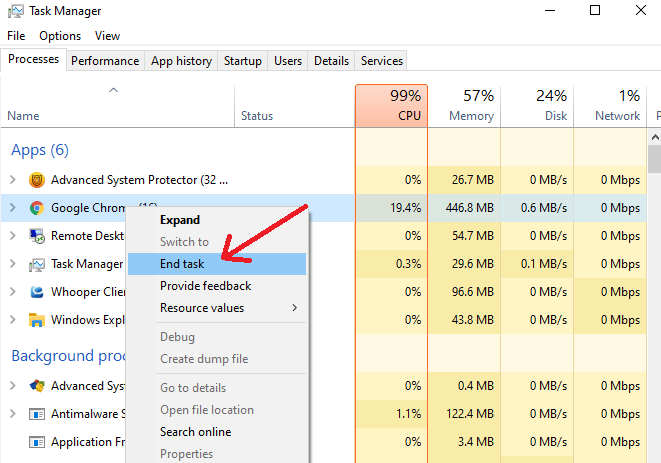
Task: Choose Search online in context menu
Action: [x=195, y=432]
